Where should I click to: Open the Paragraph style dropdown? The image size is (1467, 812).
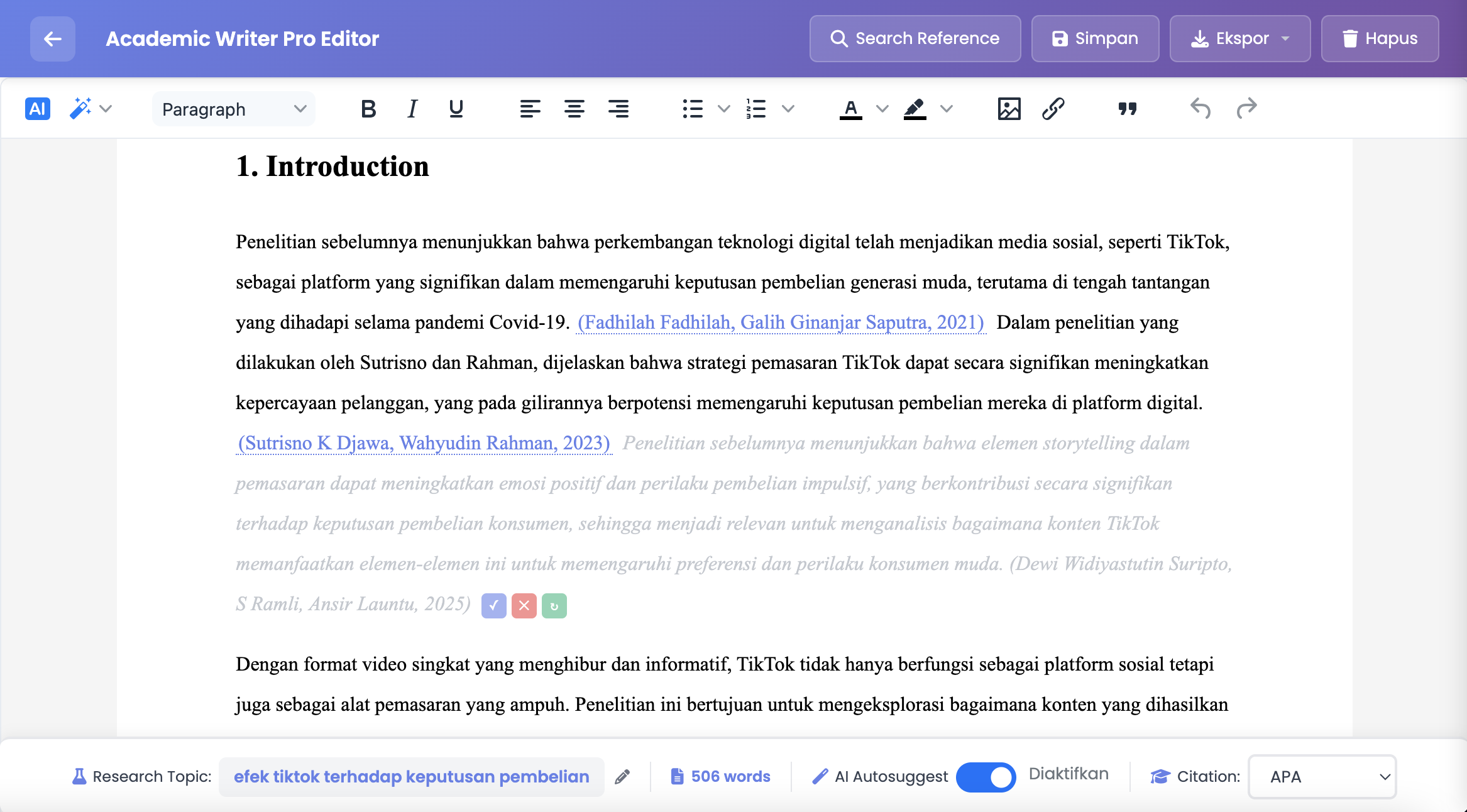click(x=233, y=109)
